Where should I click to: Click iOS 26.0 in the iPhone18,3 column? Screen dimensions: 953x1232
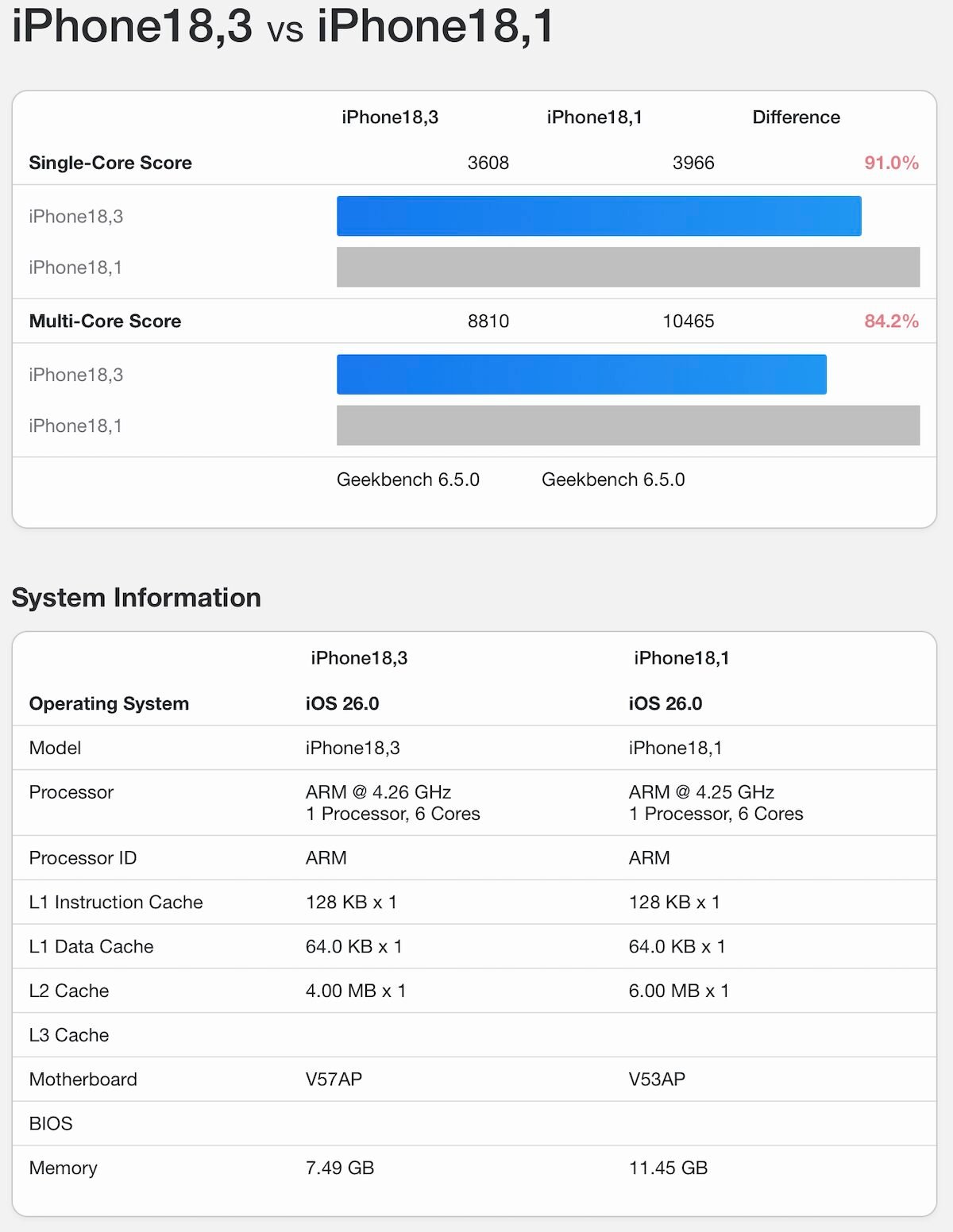tap(342, 704)
